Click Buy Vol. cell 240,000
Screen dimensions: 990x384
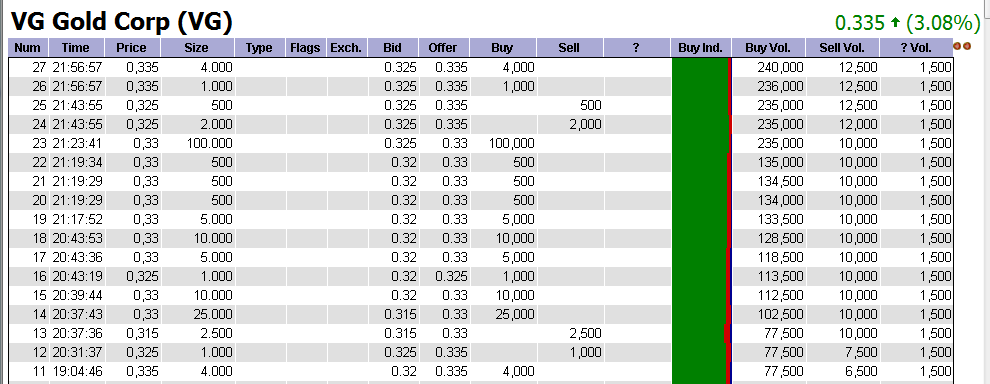click(780, 68)
